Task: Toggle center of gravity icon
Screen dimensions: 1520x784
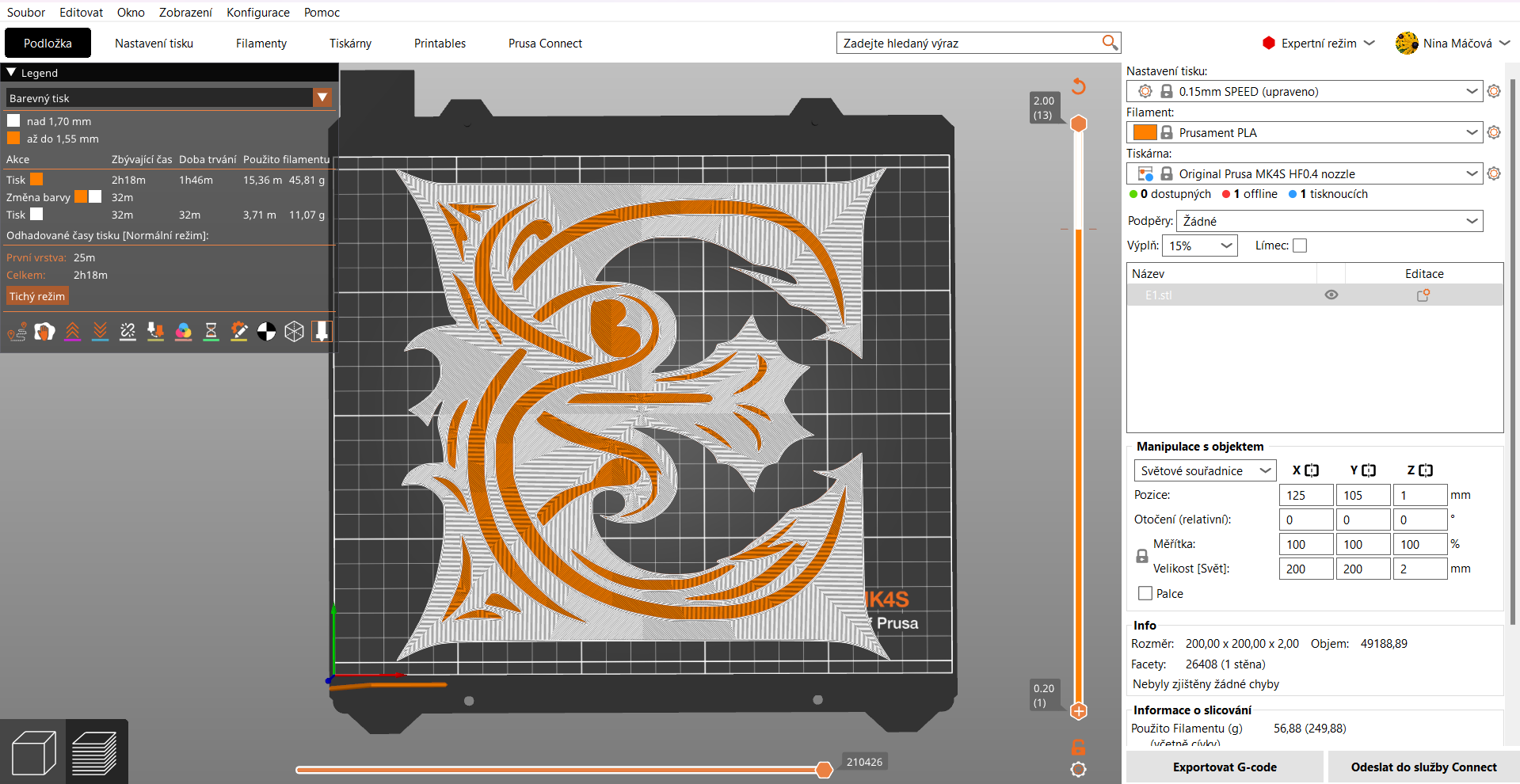Action: point(267,332)
